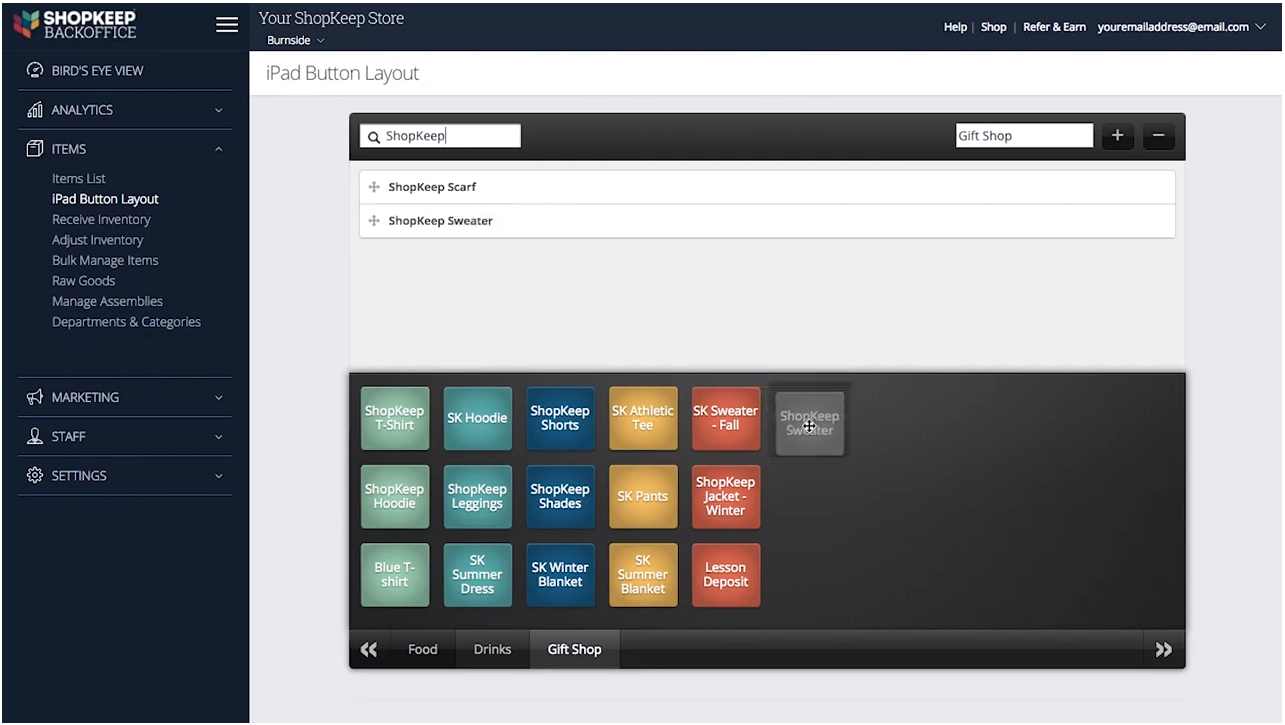Open Bird's Eye View
Image resolution: width=1285 pixels, height=725 pixels.
(x=97, y=70)
